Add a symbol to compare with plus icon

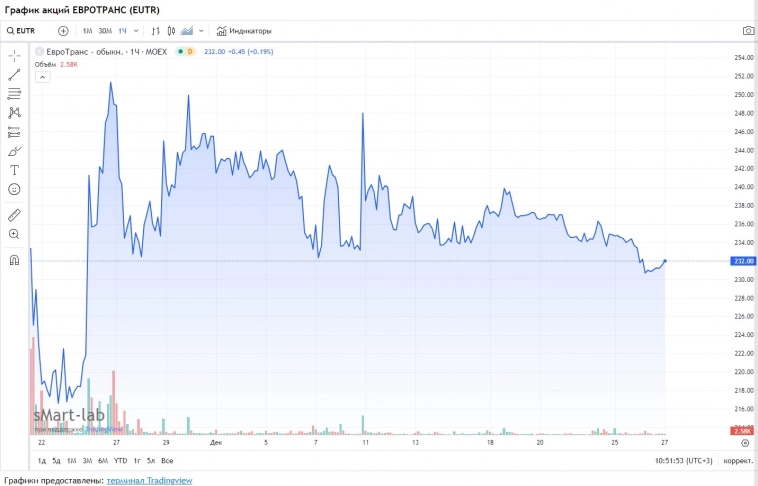pos(63,31)
